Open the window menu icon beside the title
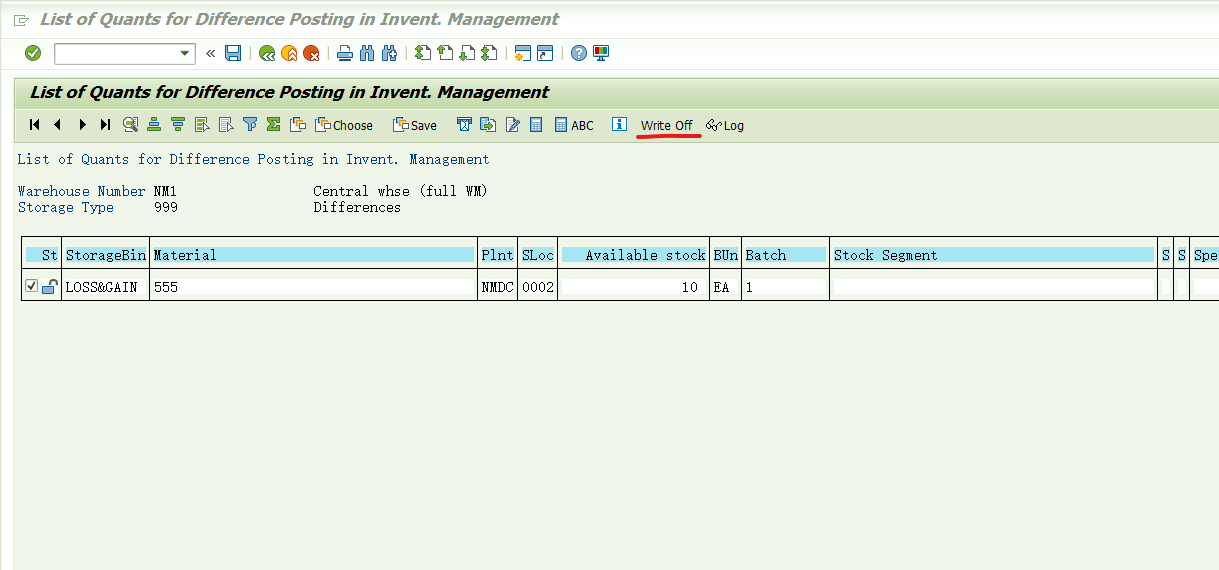Image resolution: width=1219 pixels, height=570 pixels. 21,20
